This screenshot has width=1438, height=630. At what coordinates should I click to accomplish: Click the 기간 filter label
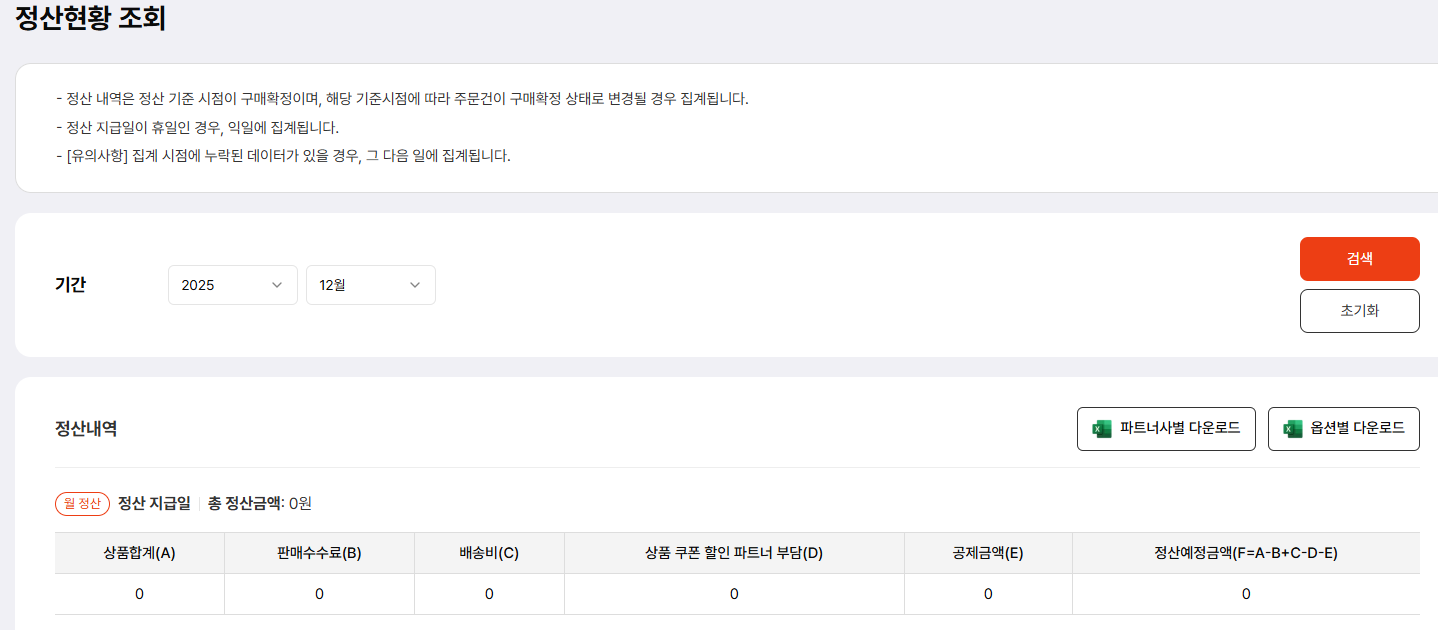70,285
